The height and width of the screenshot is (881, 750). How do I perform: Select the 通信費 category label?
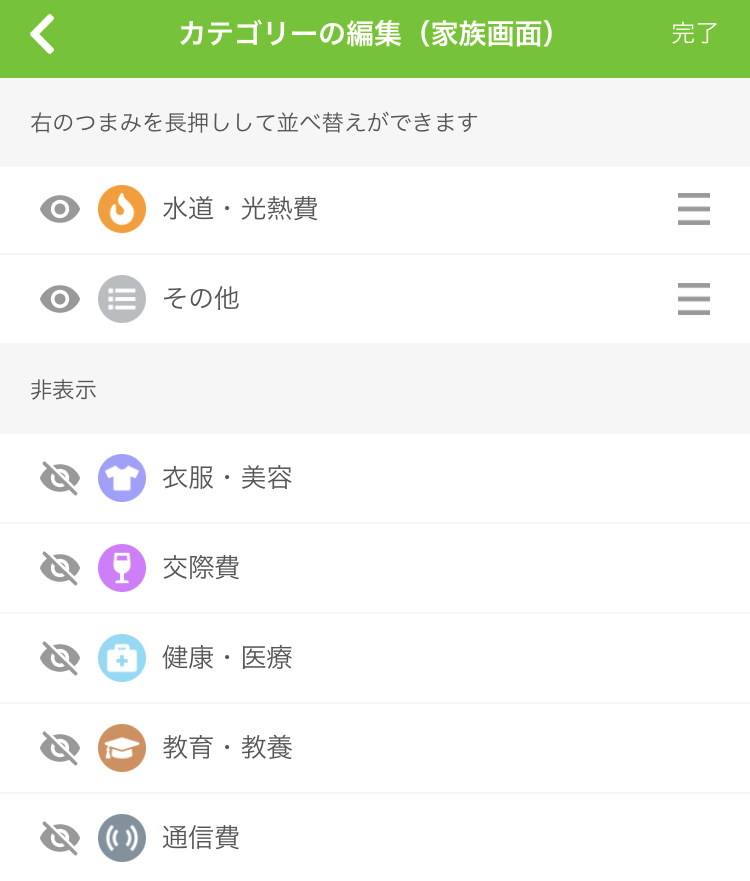201,837
